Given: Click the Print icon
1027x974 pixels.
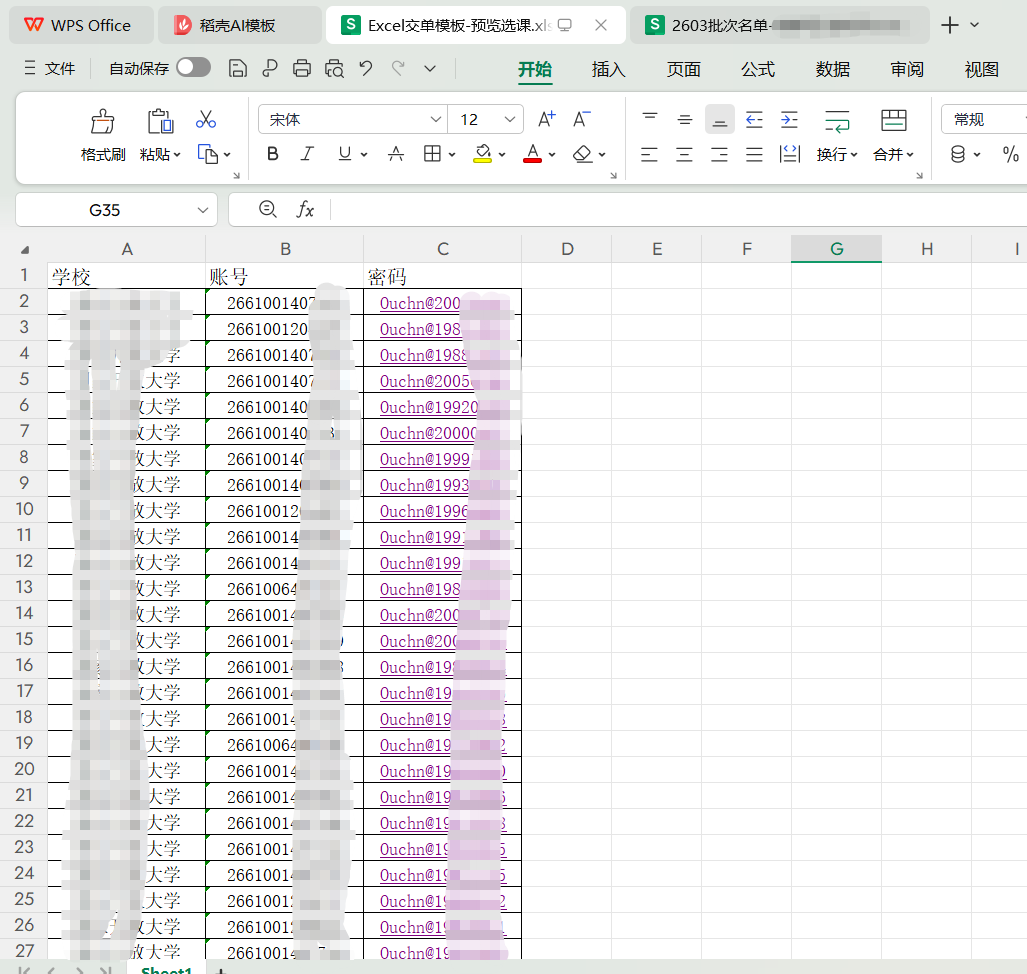Looking at the screenshot, I should click(301, 68).
